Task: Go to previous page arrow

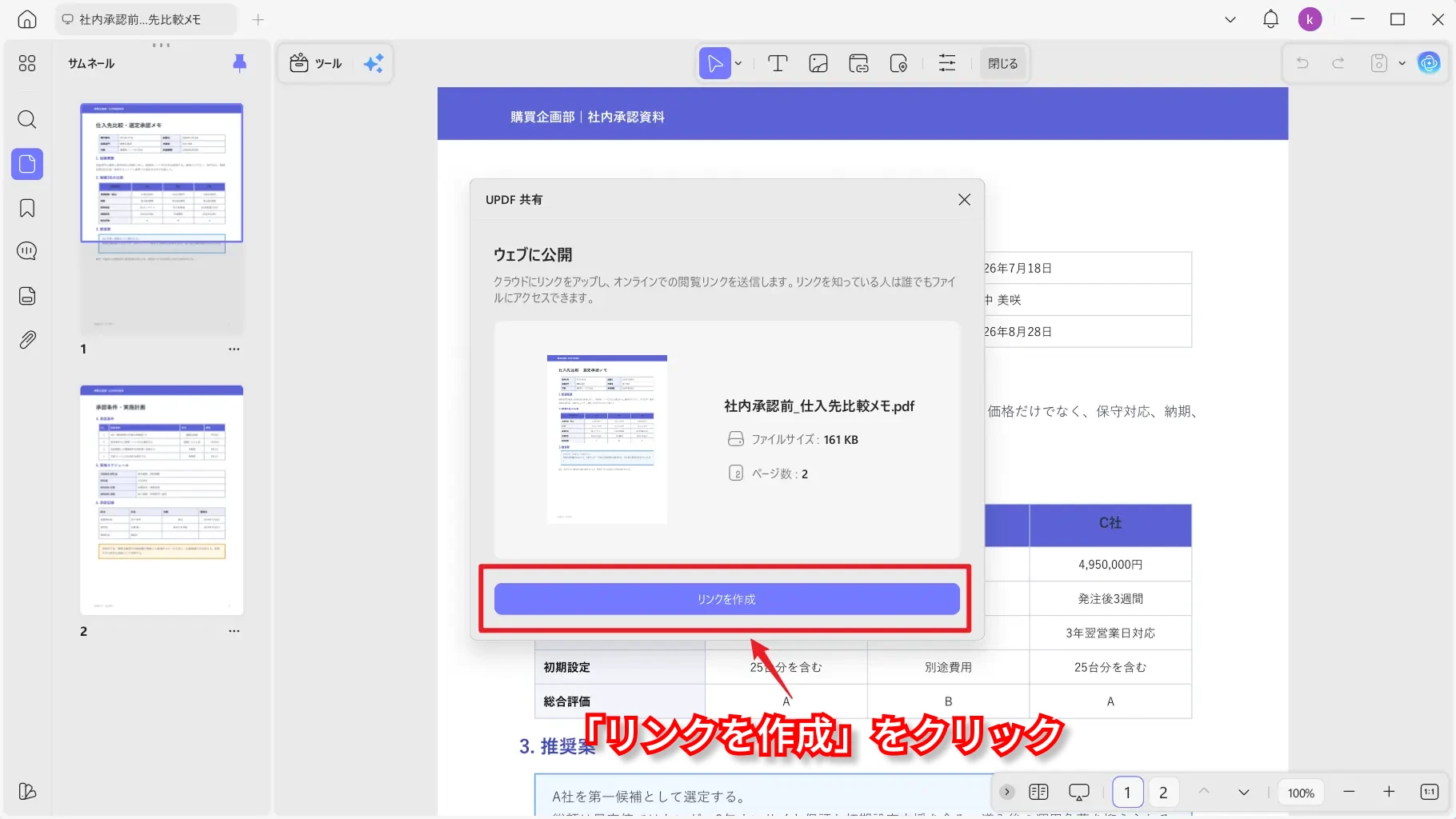Action: pos(1203,792)
